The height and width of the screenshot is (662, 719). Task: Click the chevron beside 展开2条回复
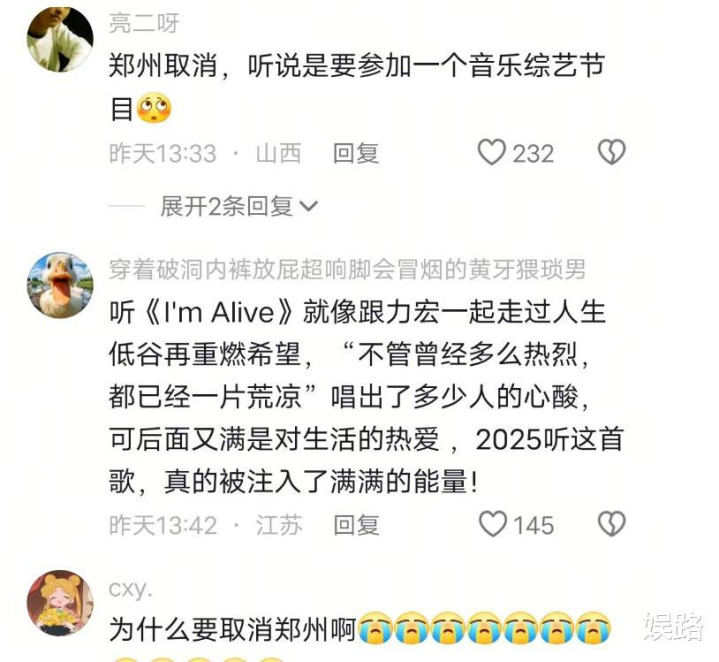tap(308, 207)
